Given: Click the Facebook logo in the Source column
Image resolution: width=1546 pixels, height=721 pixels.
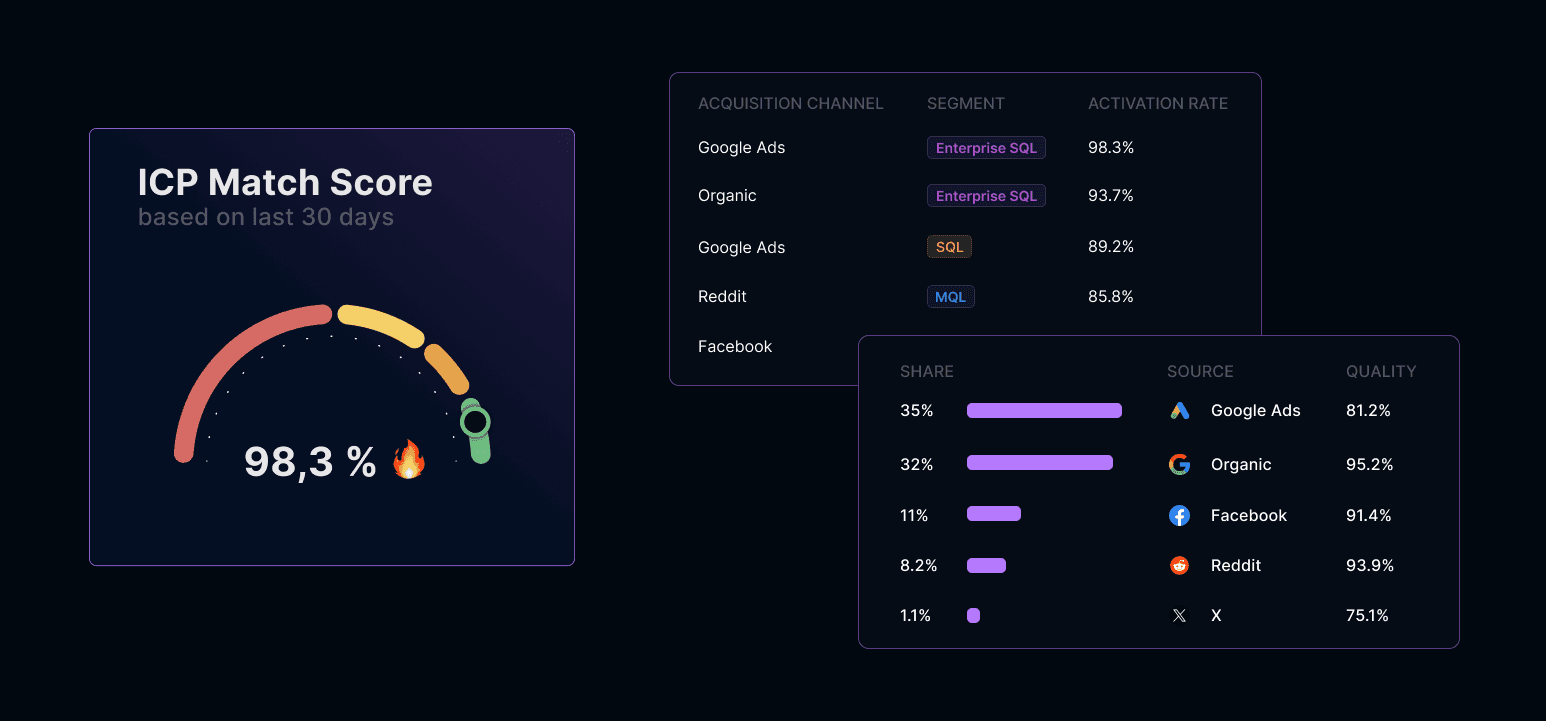Looking at the screenshot, I should [1180, 515].
